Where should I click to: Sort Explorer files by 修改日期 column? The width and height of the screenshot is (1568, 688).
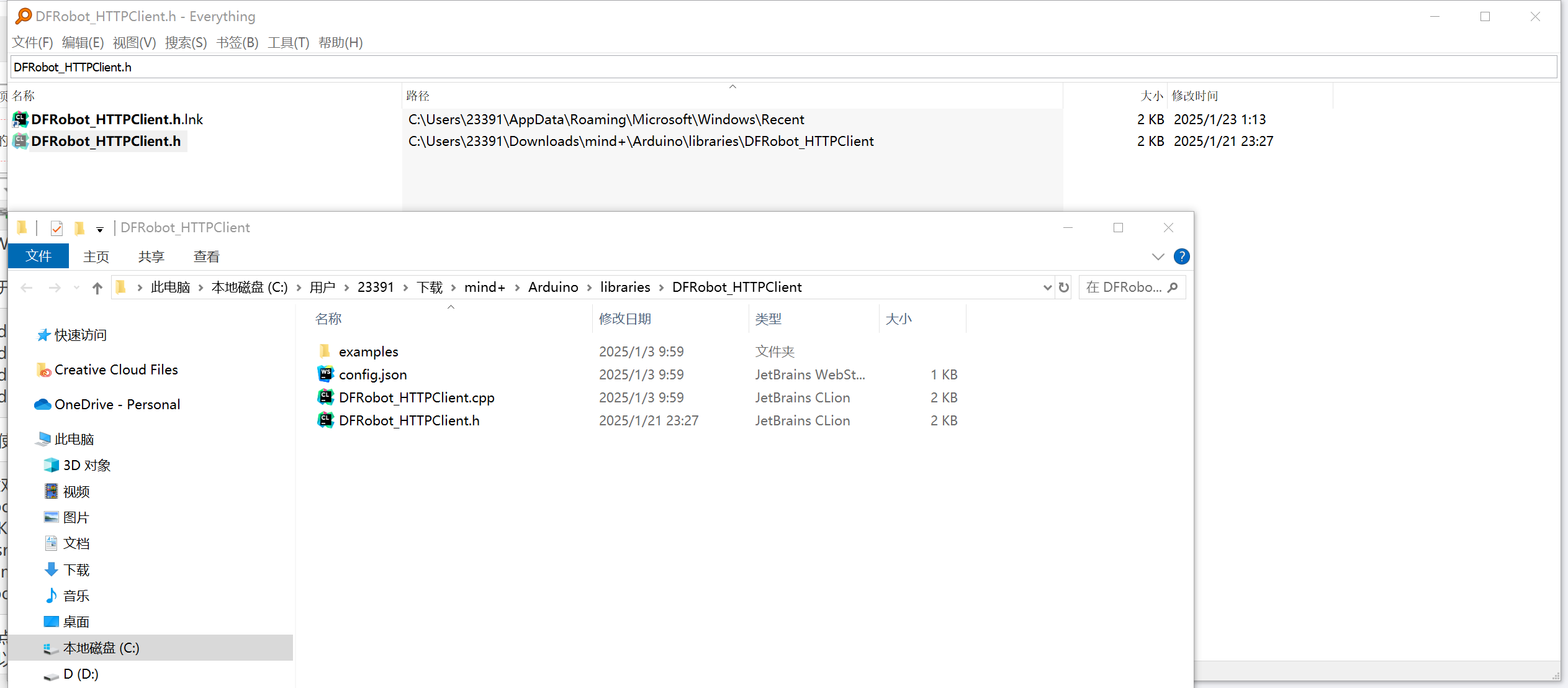[670, 319]
